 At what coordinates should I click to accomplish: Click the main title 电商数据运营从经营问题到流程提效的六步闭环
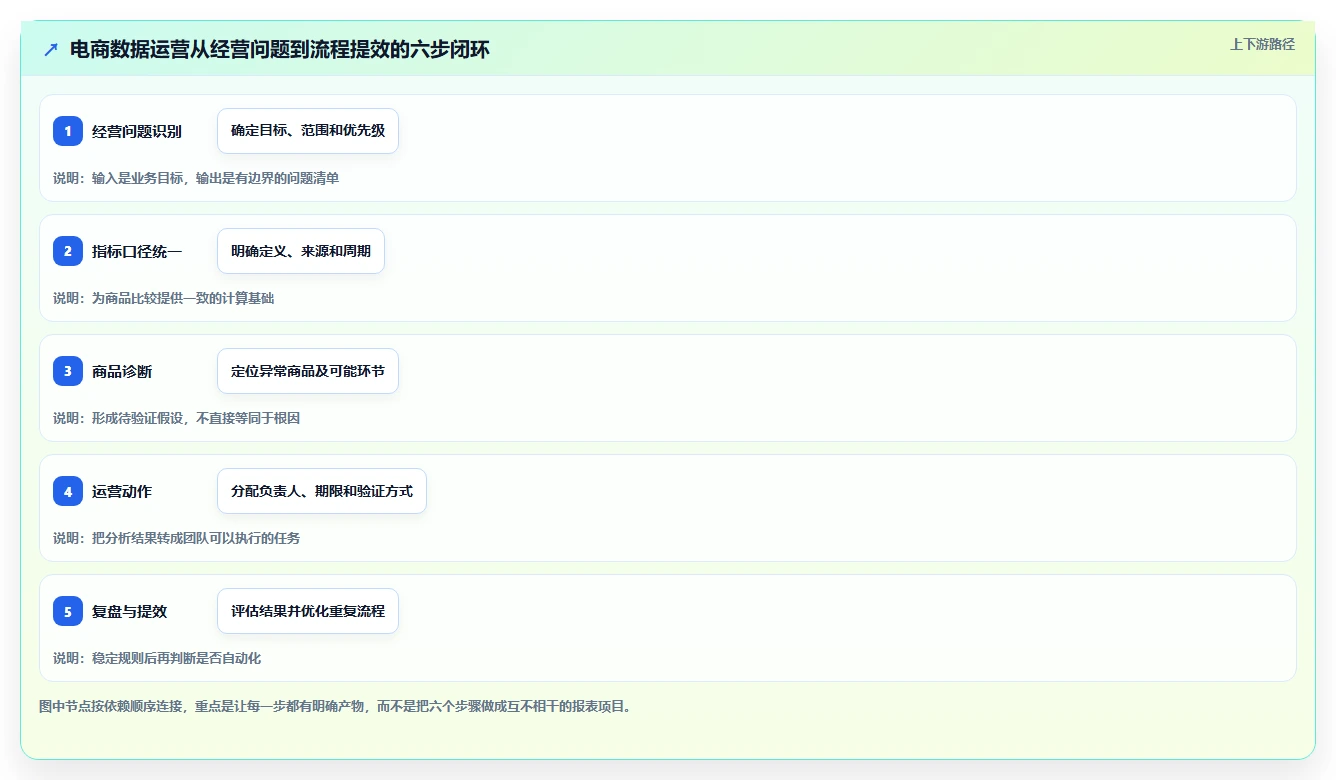280,50
